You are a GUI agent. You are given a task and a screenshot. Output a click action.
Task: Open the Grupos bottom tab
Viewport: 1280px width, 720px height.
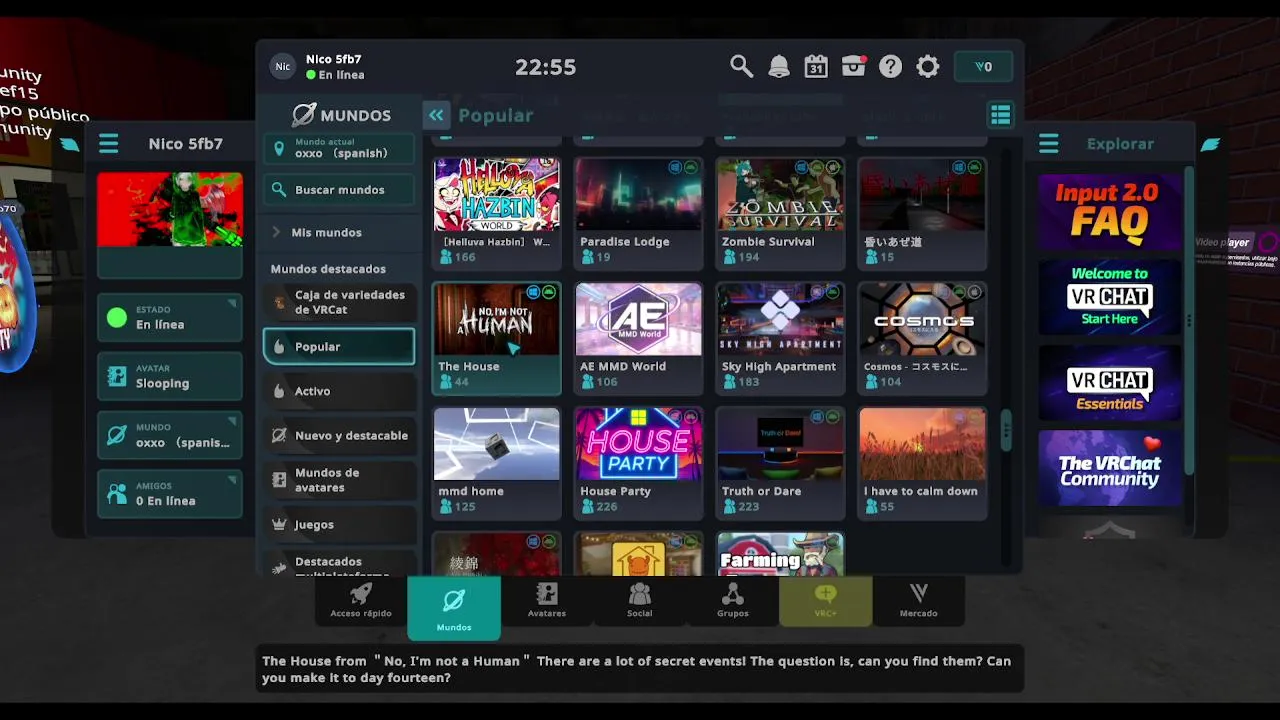click(733, 601)
